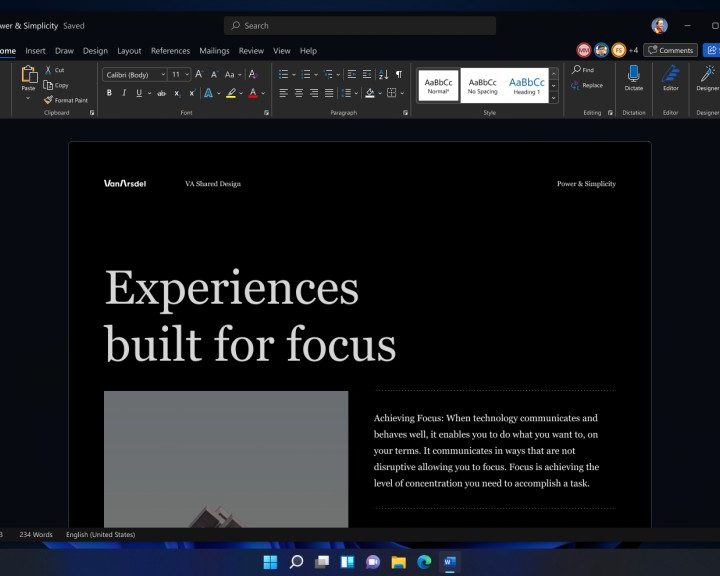Insert a numbered list

click(305, 74)
